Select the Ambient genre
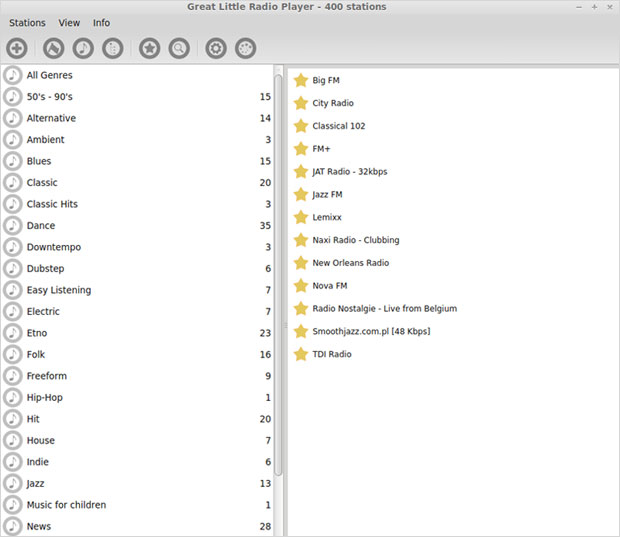This screenshot has height=537, width=620. pyautogui.click(x=137, y=140)
